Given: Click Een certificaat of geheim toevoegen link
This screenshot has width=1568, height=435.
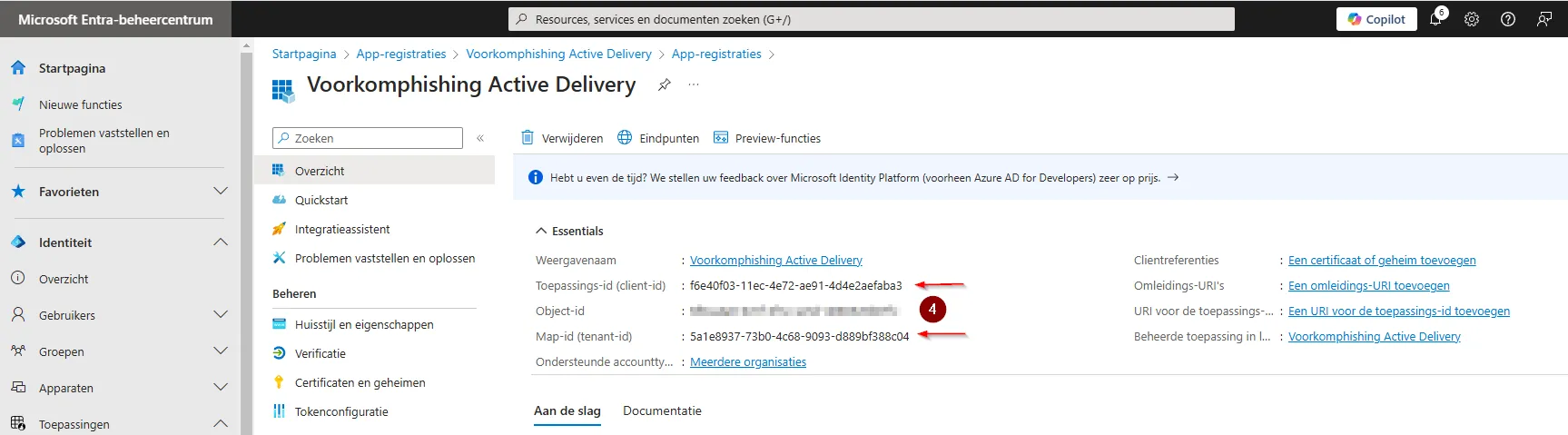Looking at the screenshot, I should coord(1382,260).
